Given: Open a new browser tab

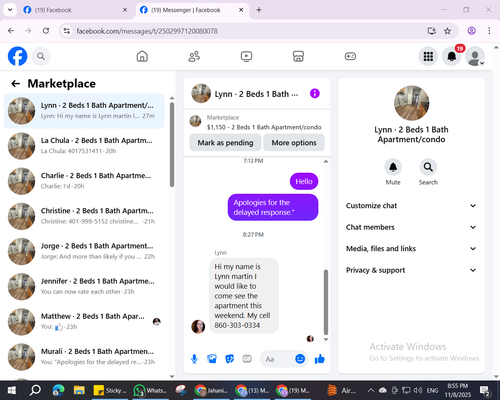Looking at the screenshot, I should [259, 10].
